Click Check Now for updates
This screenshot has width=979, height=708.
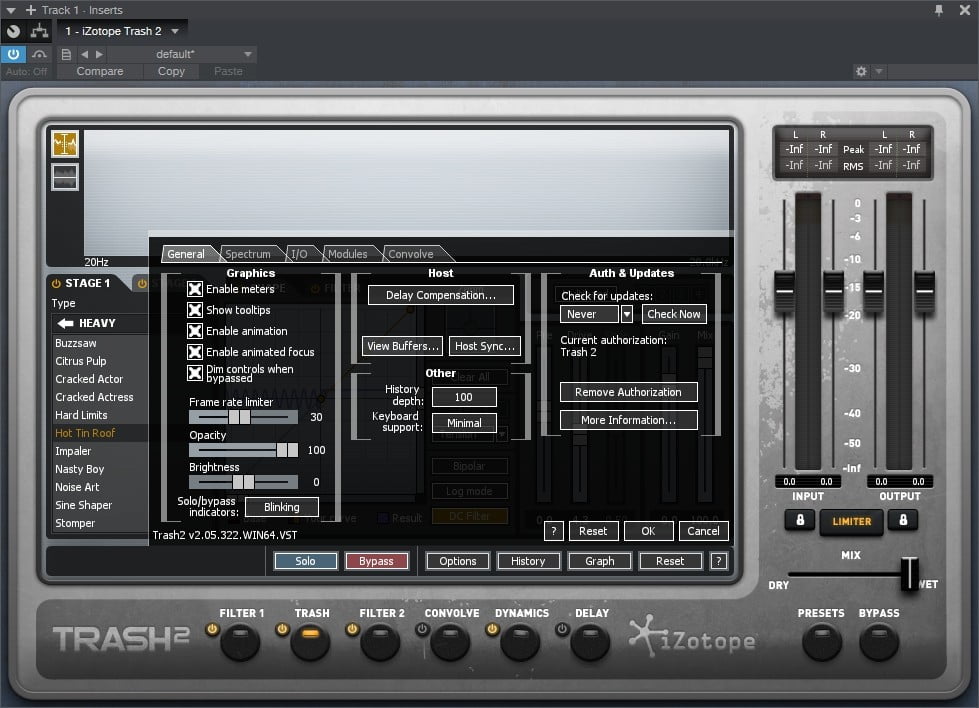[674, 314]
